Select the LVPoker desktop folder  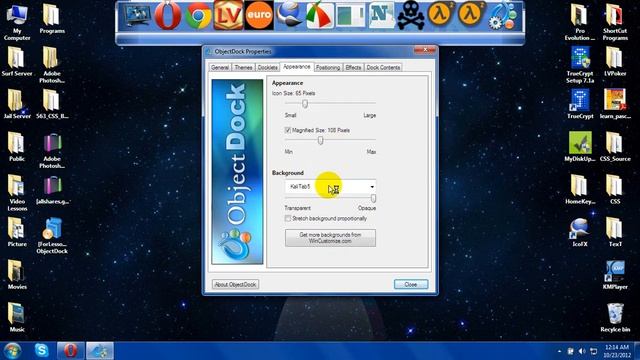coord(615,61)
